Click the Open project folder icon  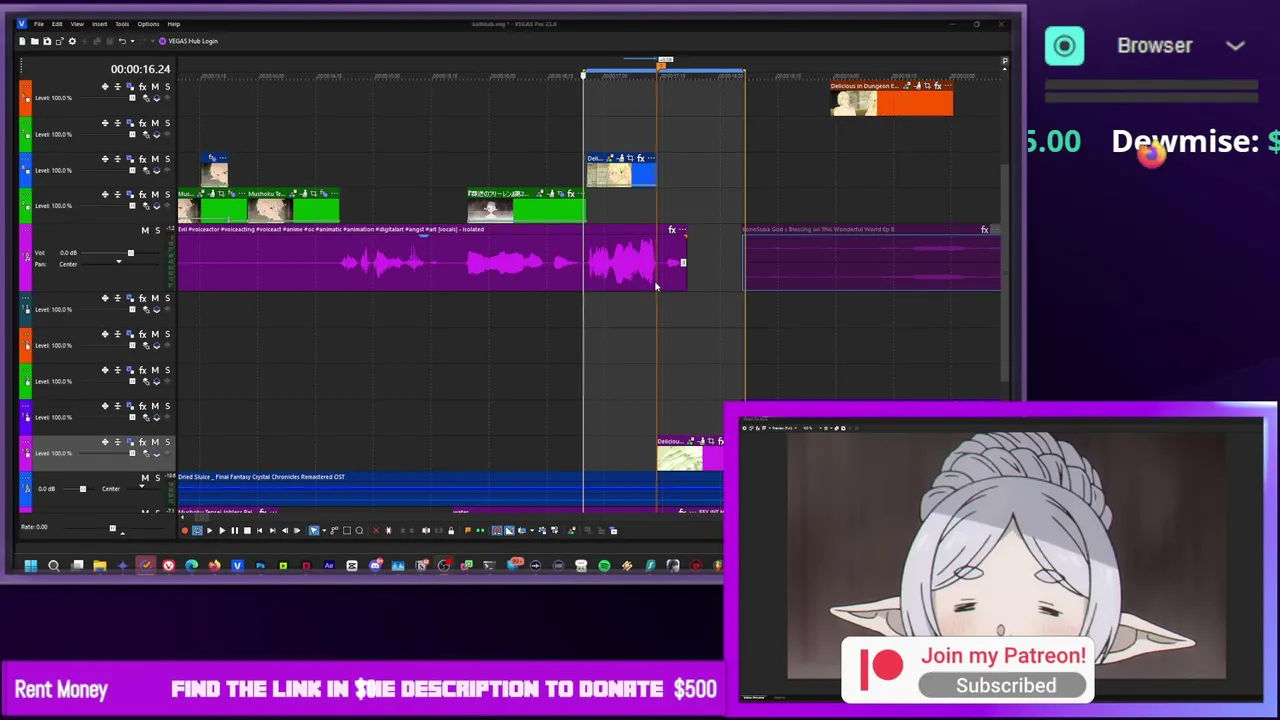coord(34,41)
